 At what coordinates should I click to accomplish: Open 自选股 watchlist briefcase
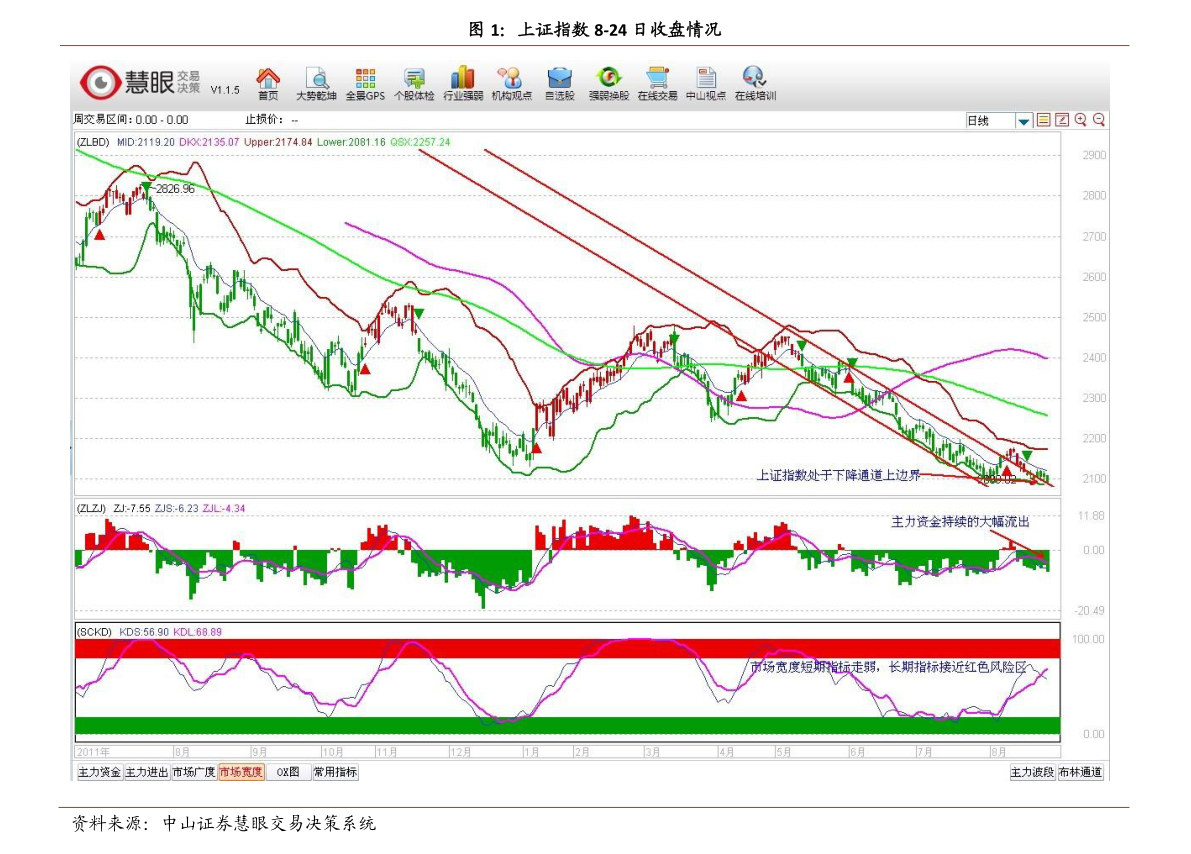(x=560, y=84)
